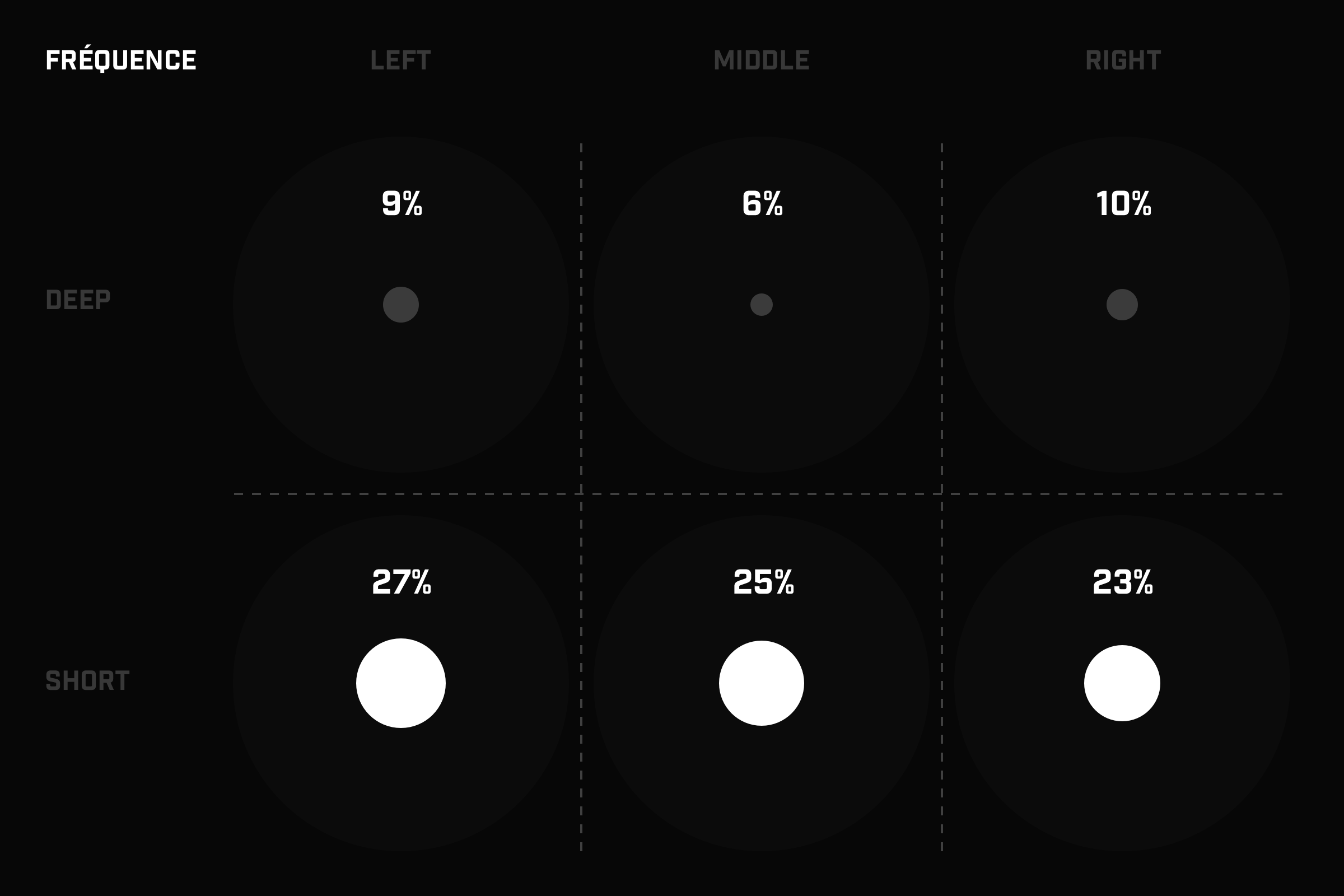
Task: Click the large white Short Left dot
Action: pos(400,683)
